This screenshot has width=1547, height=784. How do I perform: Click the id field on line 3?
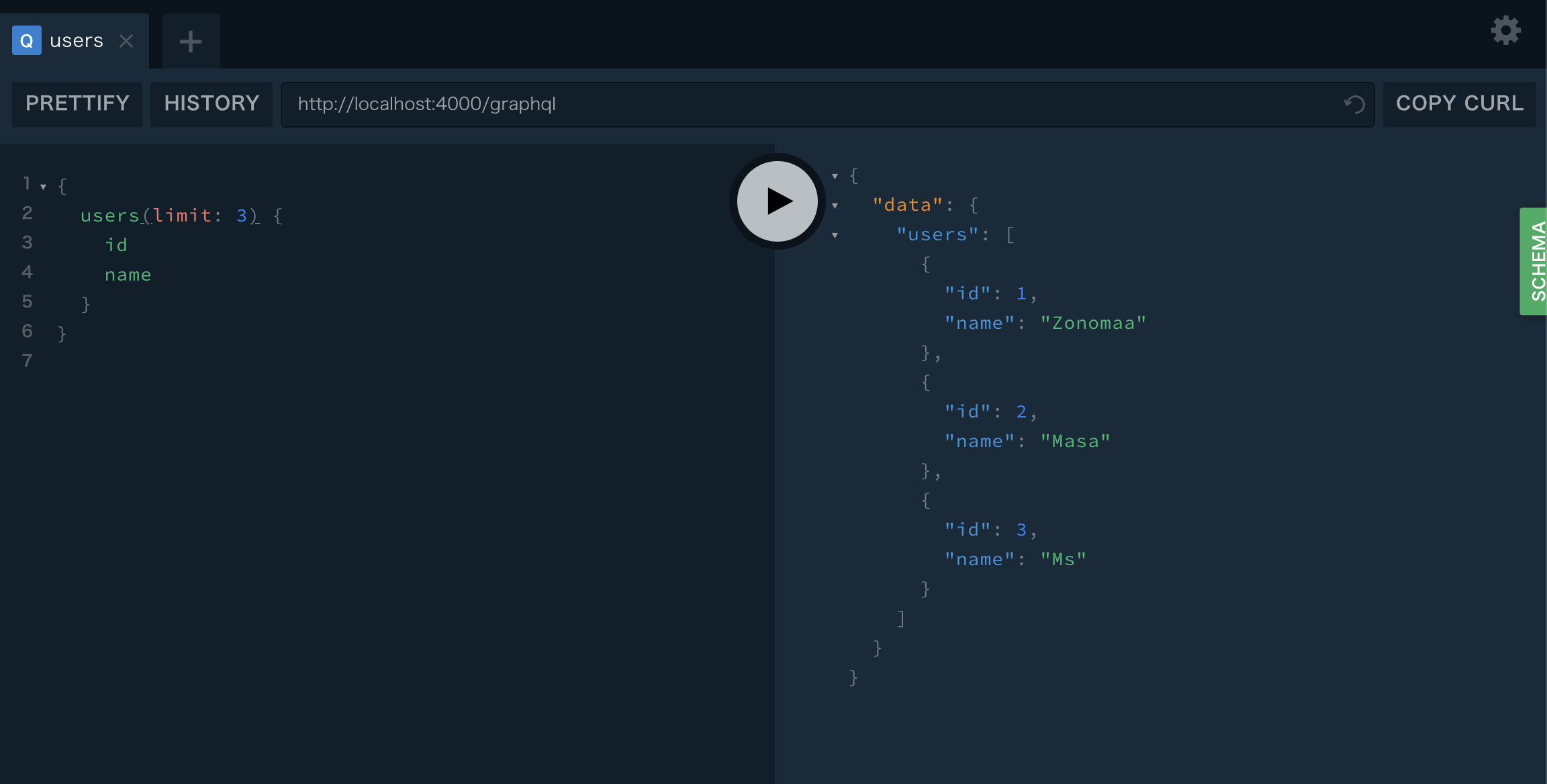coord(116,245)
